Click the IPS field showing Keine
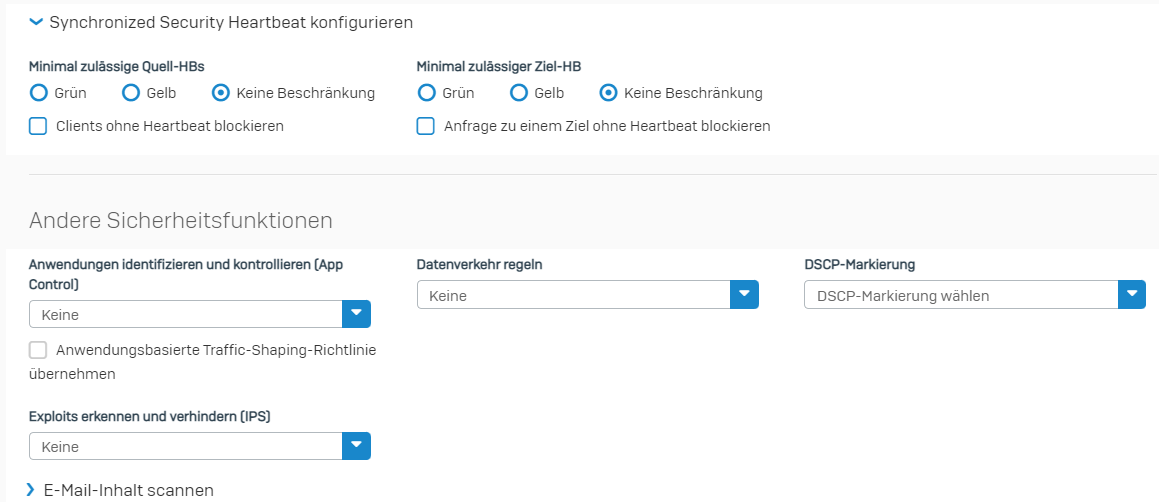Image resolution: width=1159 pixels, height=502 pixels. coord(186,446)
